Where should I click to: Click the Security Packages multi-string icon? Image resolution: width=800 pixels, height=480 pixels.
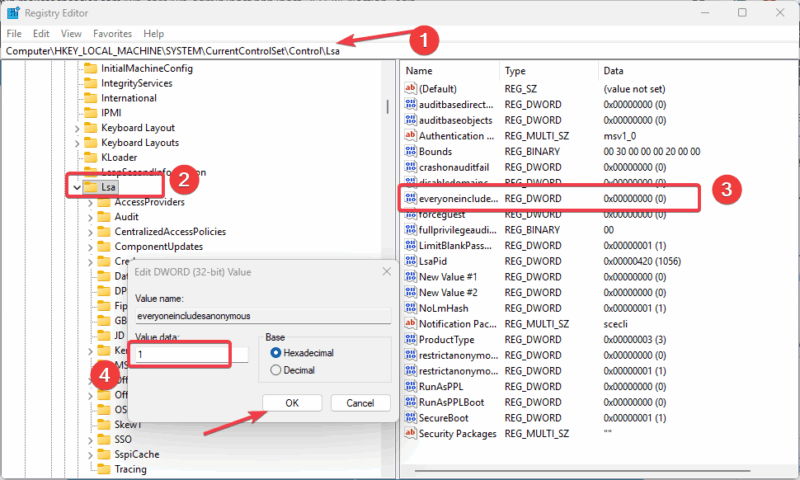click(411, 433)
